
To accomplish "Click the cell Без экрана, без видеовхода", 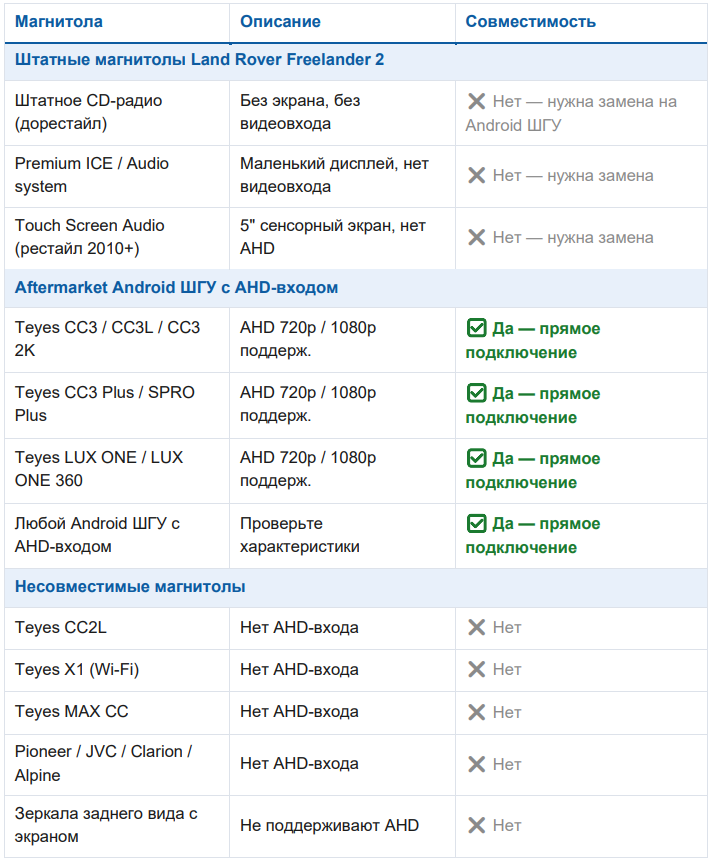I will 342,112.
